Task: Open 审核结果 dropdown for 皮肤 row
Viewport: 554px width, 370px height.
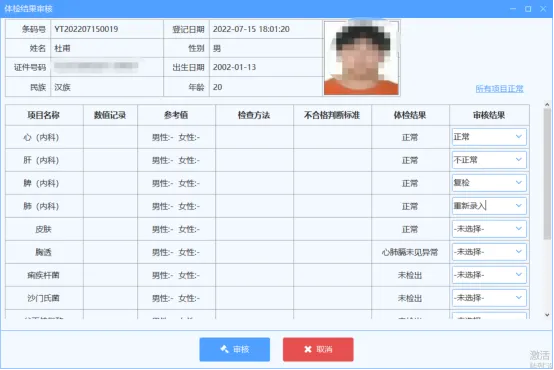Action: click(489, 229)
